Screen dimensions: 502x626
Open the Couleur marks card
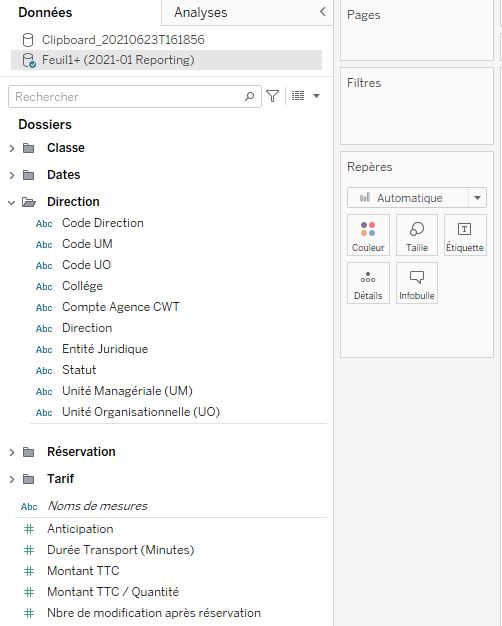(x=368, y=235)
